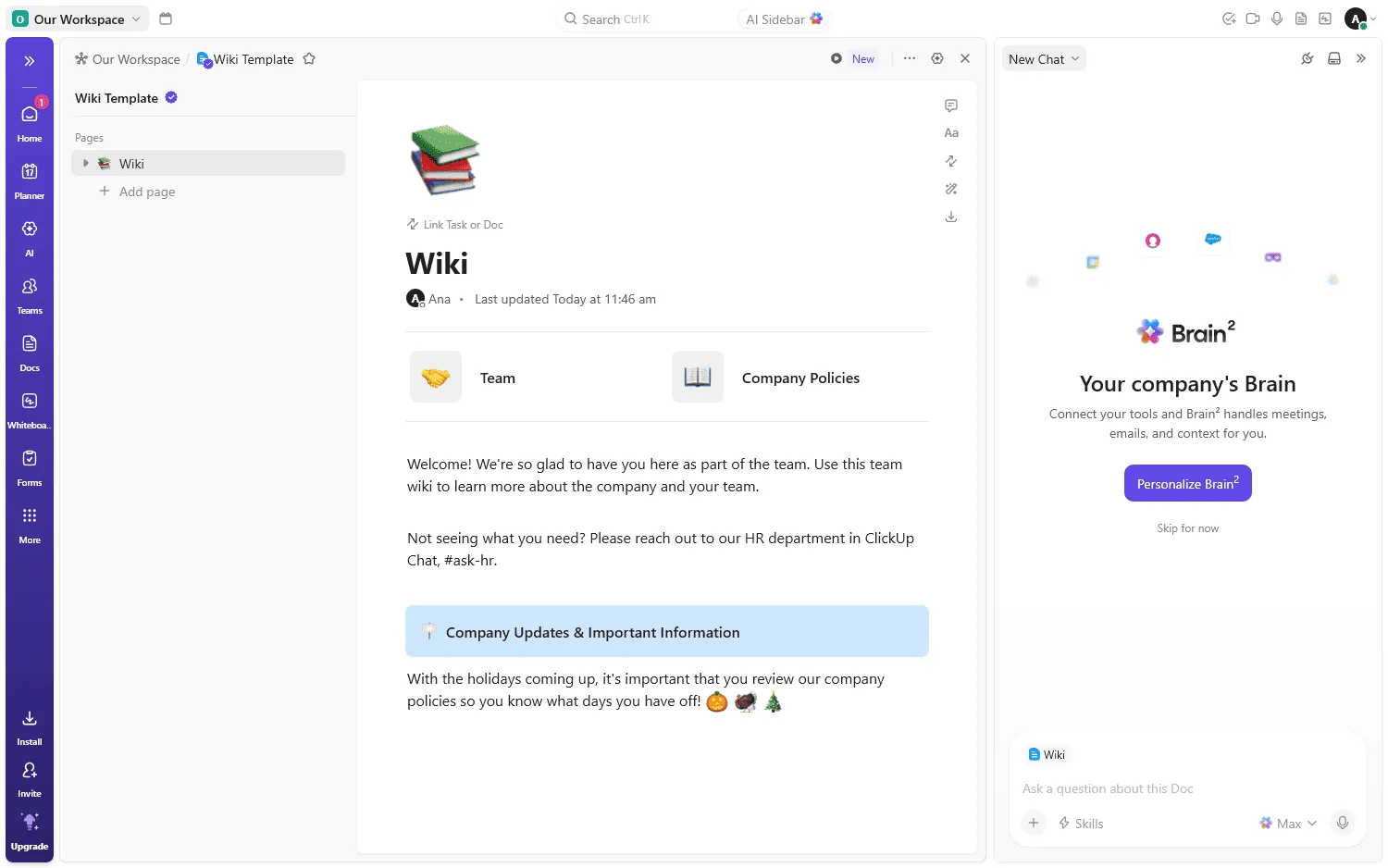Screen dimensions: 1388x868
Task: Click the microphone icon in top bar
Action: 1277,19
